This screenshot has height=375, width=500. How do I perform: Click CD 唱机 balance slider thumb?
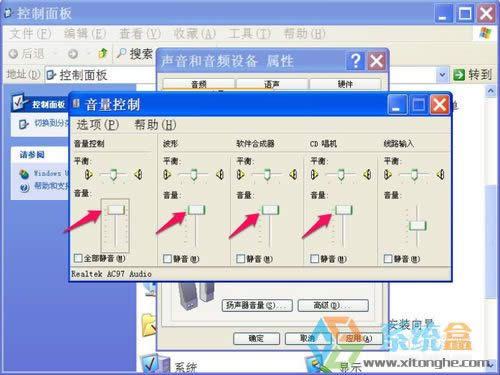[x=341, y=174]
